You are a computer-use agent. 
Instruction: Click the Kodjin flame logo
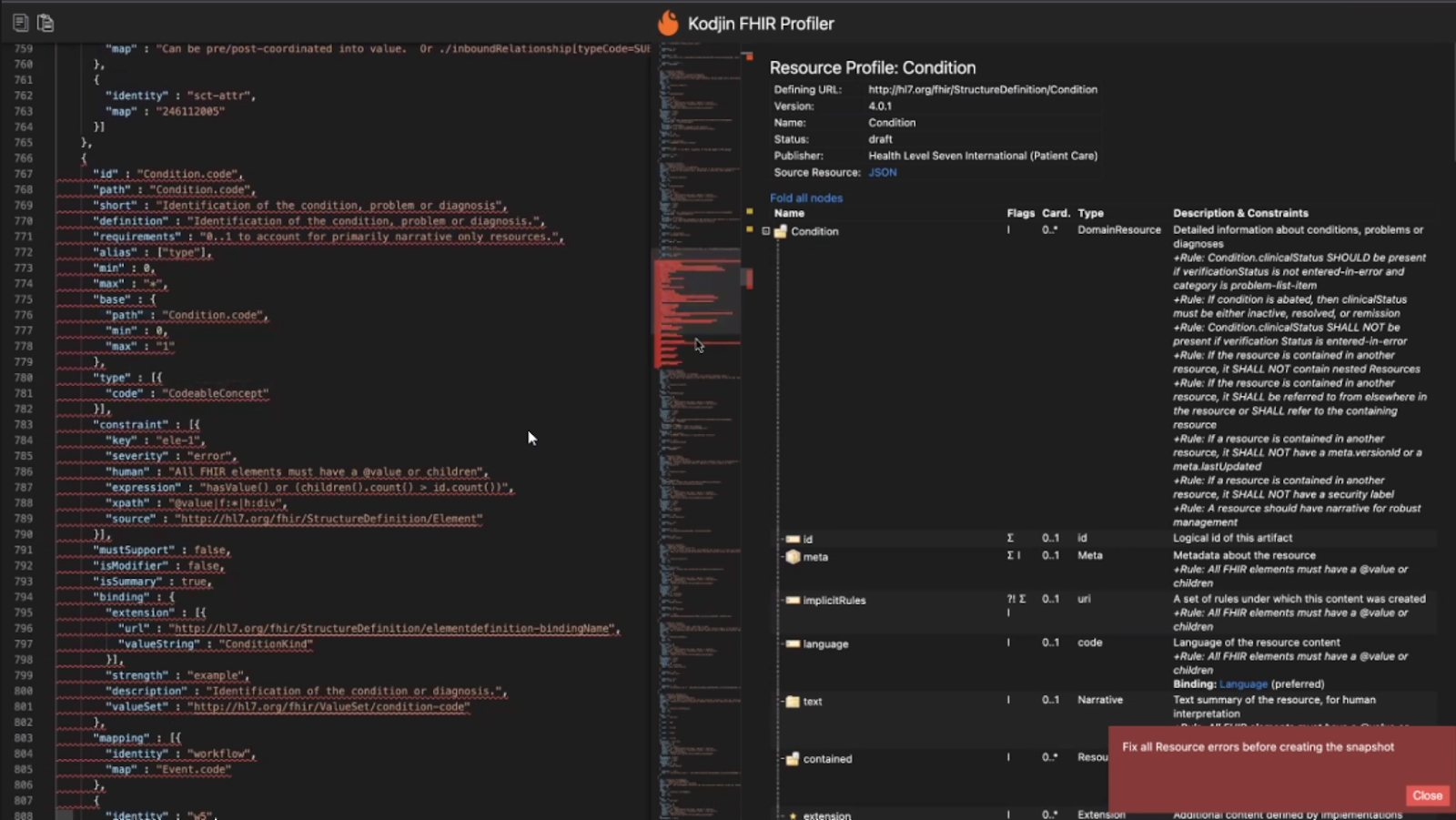[x=668, y=23]
